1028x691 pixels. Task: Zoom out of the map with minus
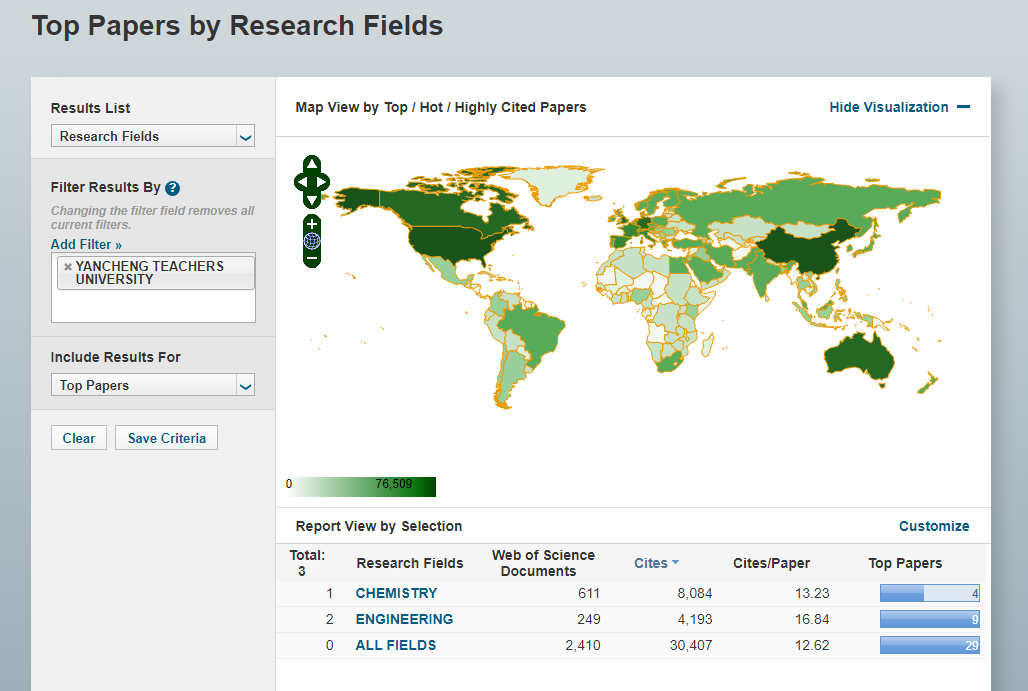pos(312,258)
